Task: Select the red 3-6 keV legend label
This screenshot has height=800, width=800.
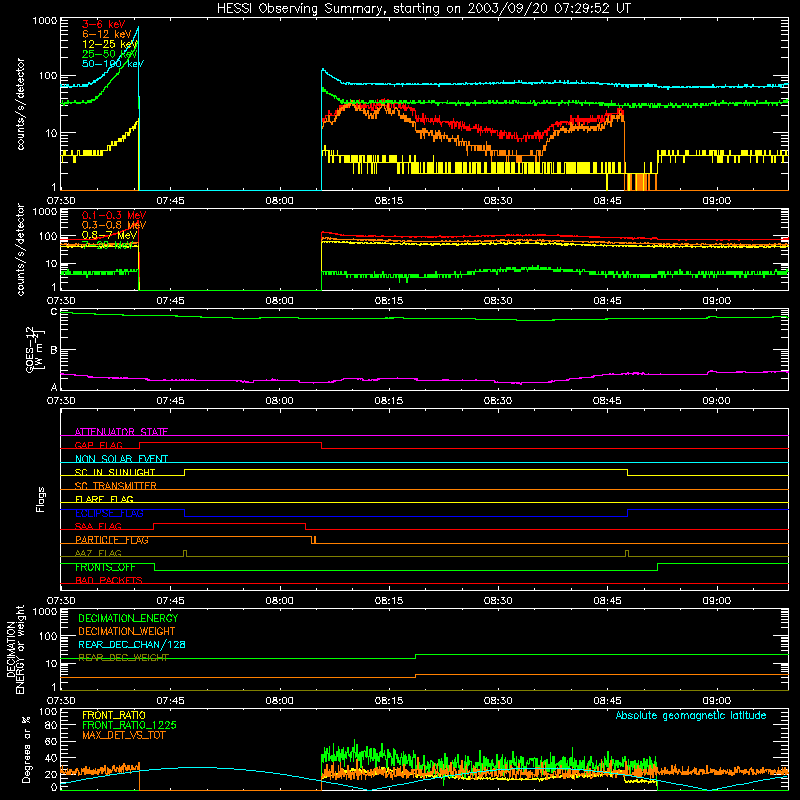Action: (103, 24)
